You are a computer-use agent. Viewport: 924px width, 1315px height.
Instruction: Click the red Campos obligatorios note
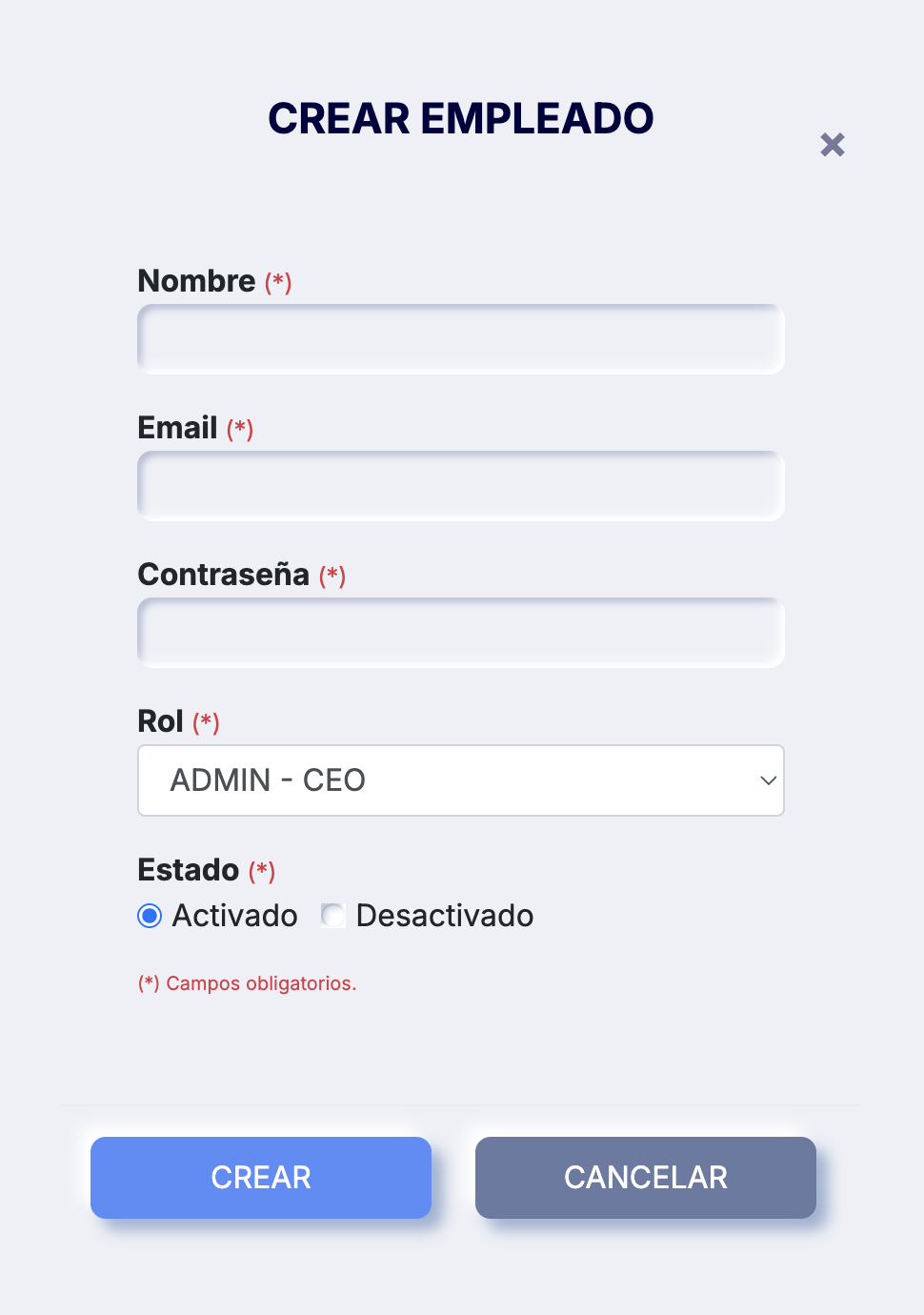tap(248, 983)
